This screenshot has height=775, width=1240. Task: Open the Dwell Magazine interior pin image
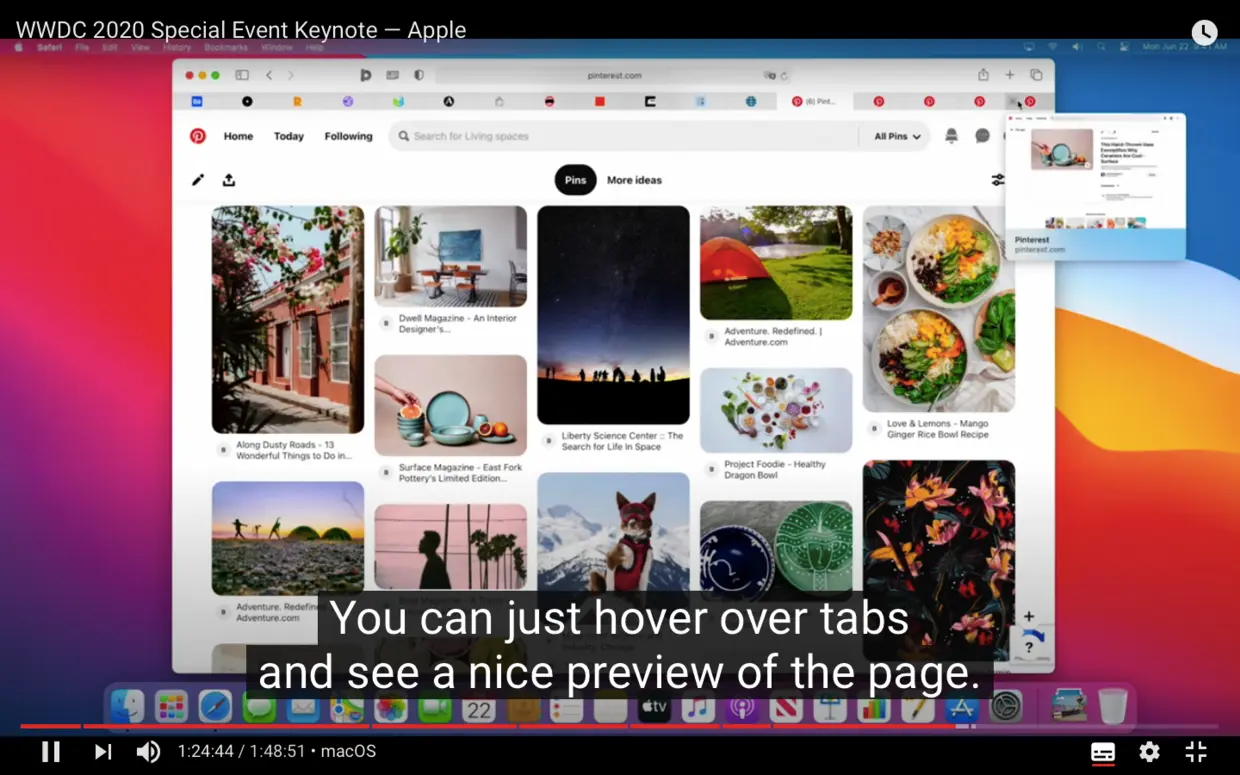coord(451,256)
